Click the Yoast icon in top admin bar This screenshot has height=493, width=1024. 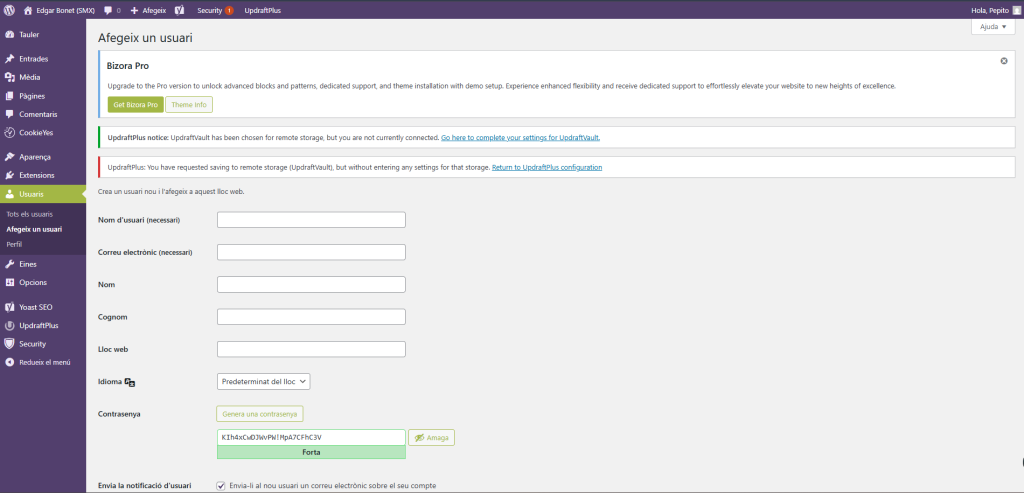tap(179, 10)
